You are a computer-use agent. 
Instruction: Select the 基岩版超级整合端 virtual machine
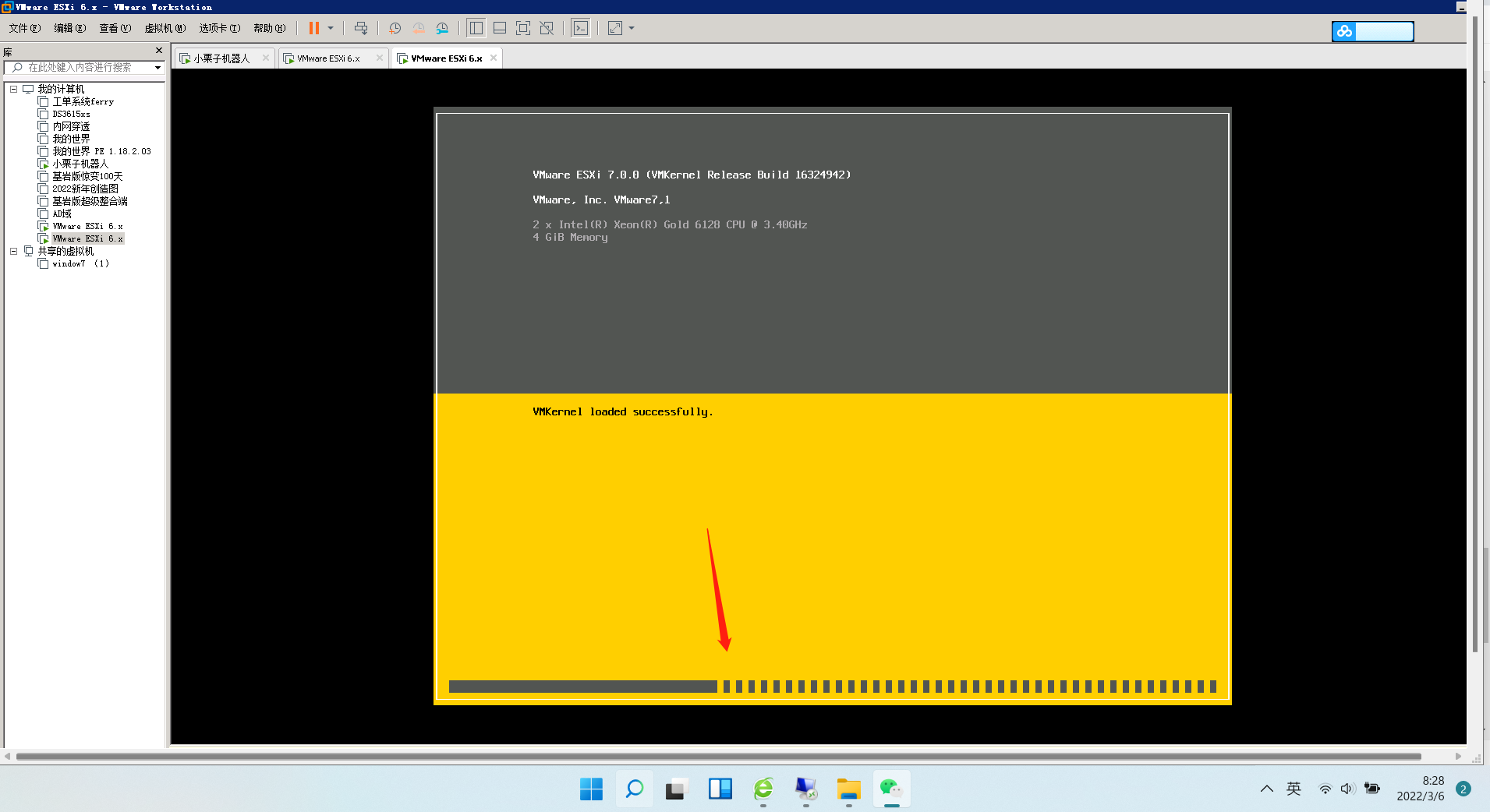click(x=90, y=201)
